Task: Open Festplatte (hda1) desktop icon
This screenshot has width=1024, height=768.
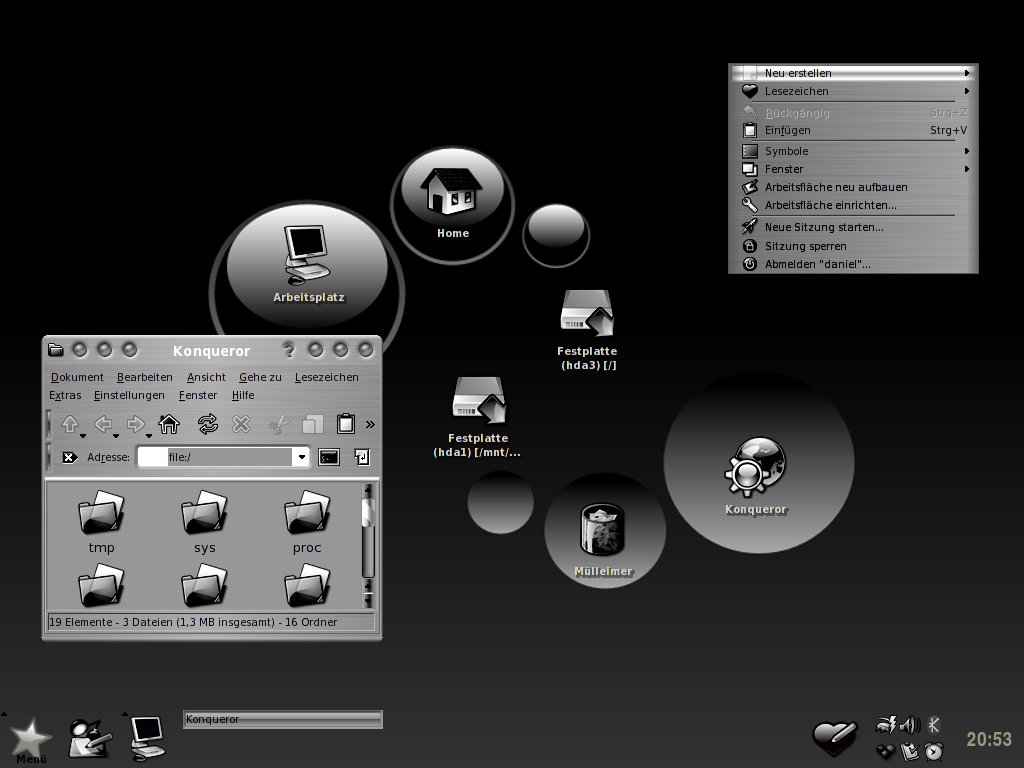Action: pyautogui.click(x=477, y=417)
